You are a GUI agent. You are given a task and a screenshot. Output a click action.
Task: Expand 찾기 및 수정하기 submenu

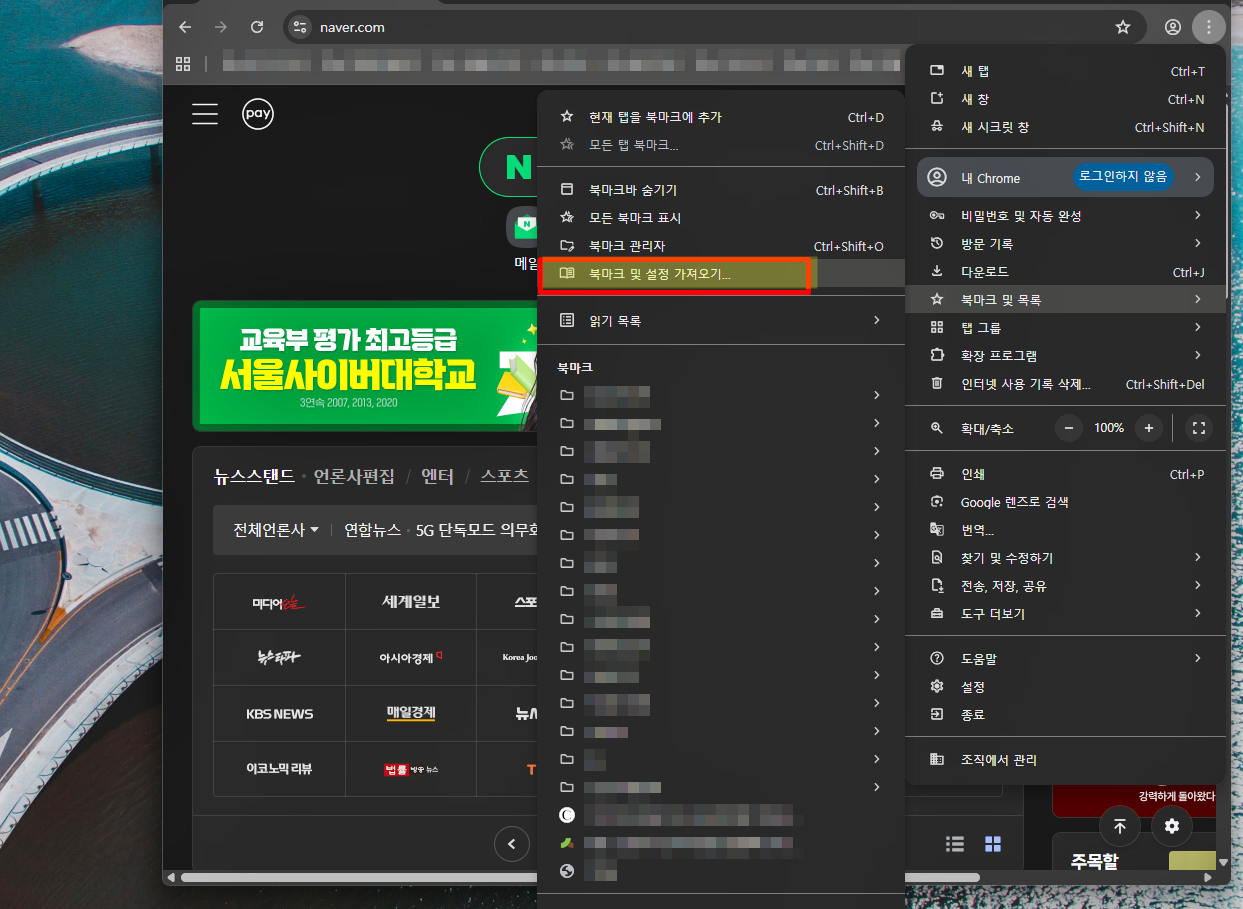click(x=1067, y=558)
